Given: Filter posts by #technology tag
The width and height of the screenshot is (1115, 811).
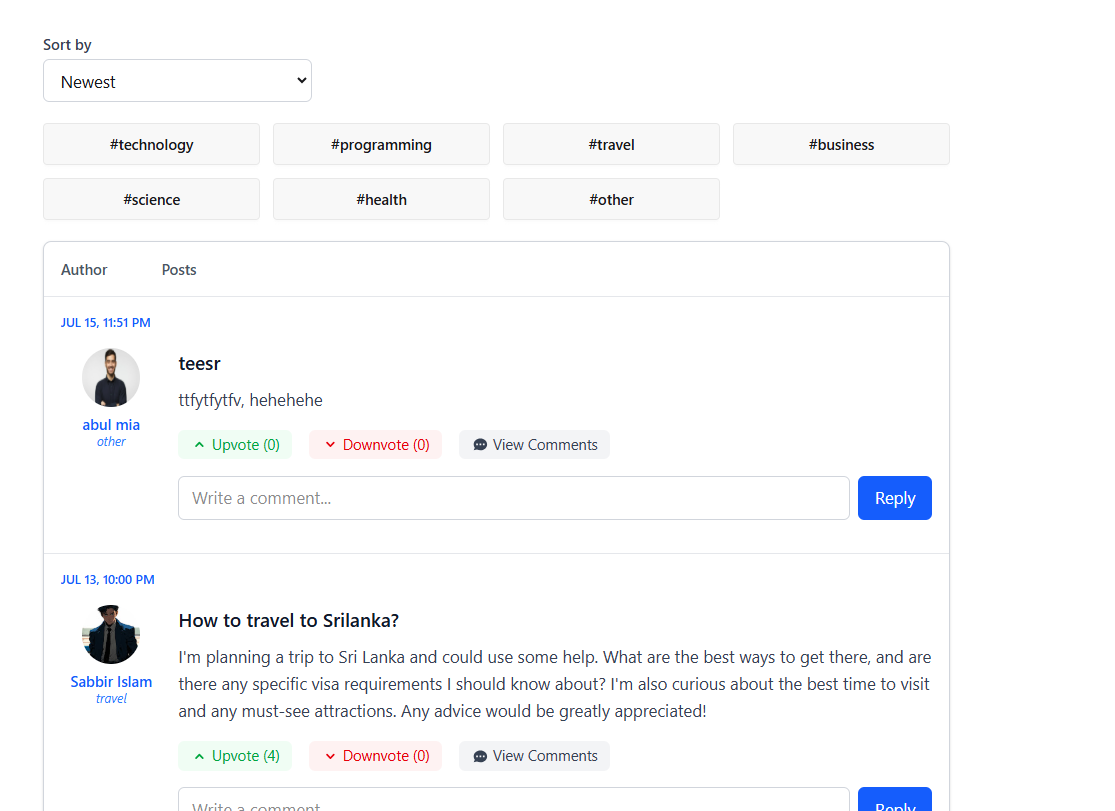Looking at the screenshot, I should pos(151,144).
